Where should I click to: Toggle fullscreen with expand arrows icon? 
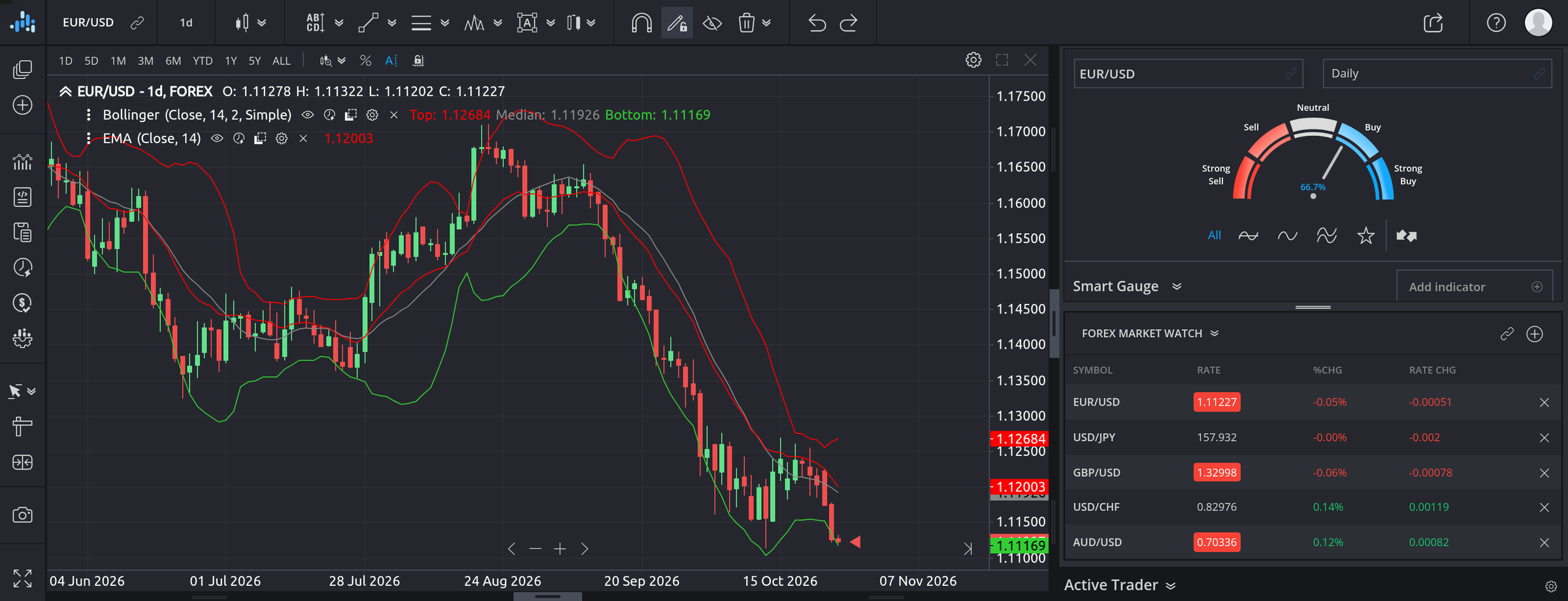(x=22, y=578)
